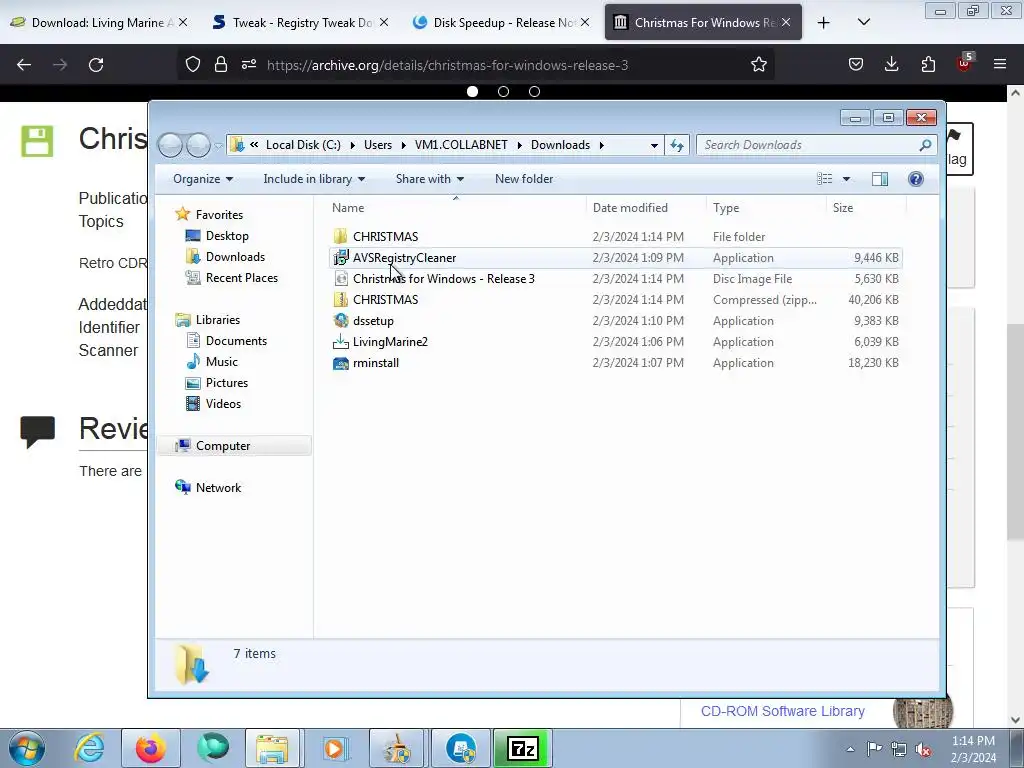Open the Organize menu
This screenshot has height=768, width=1024.
pyautogui.click(x=202, y=179)
